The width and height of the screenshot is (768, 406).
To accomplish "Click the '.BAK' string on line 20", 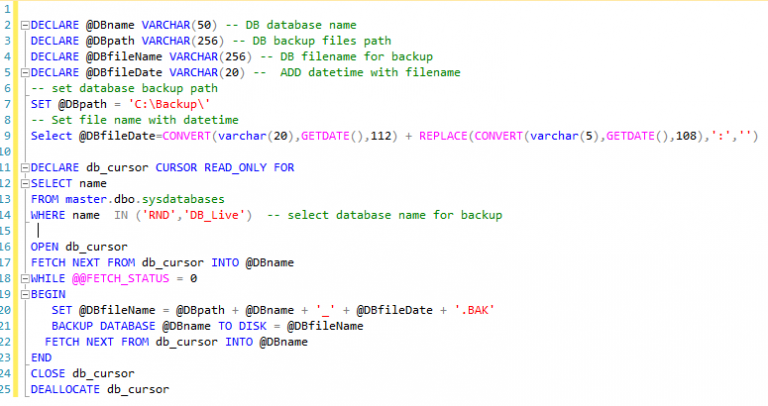I will pyautogui.click(x=475, y=310).
